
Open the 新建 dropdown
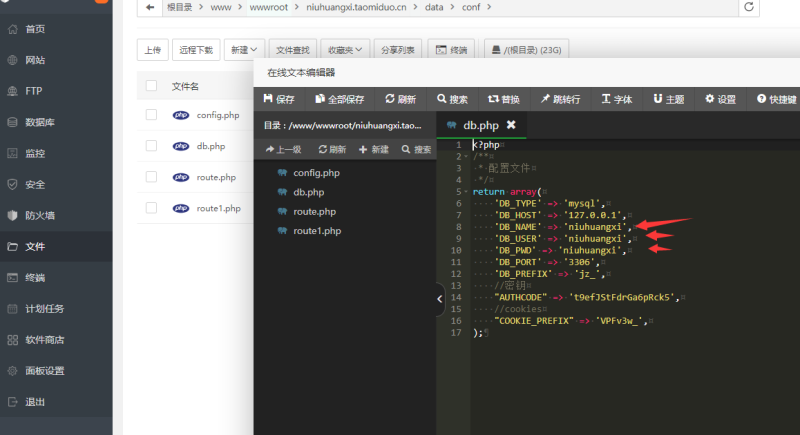pyautogui.click(x=244, y=50)
